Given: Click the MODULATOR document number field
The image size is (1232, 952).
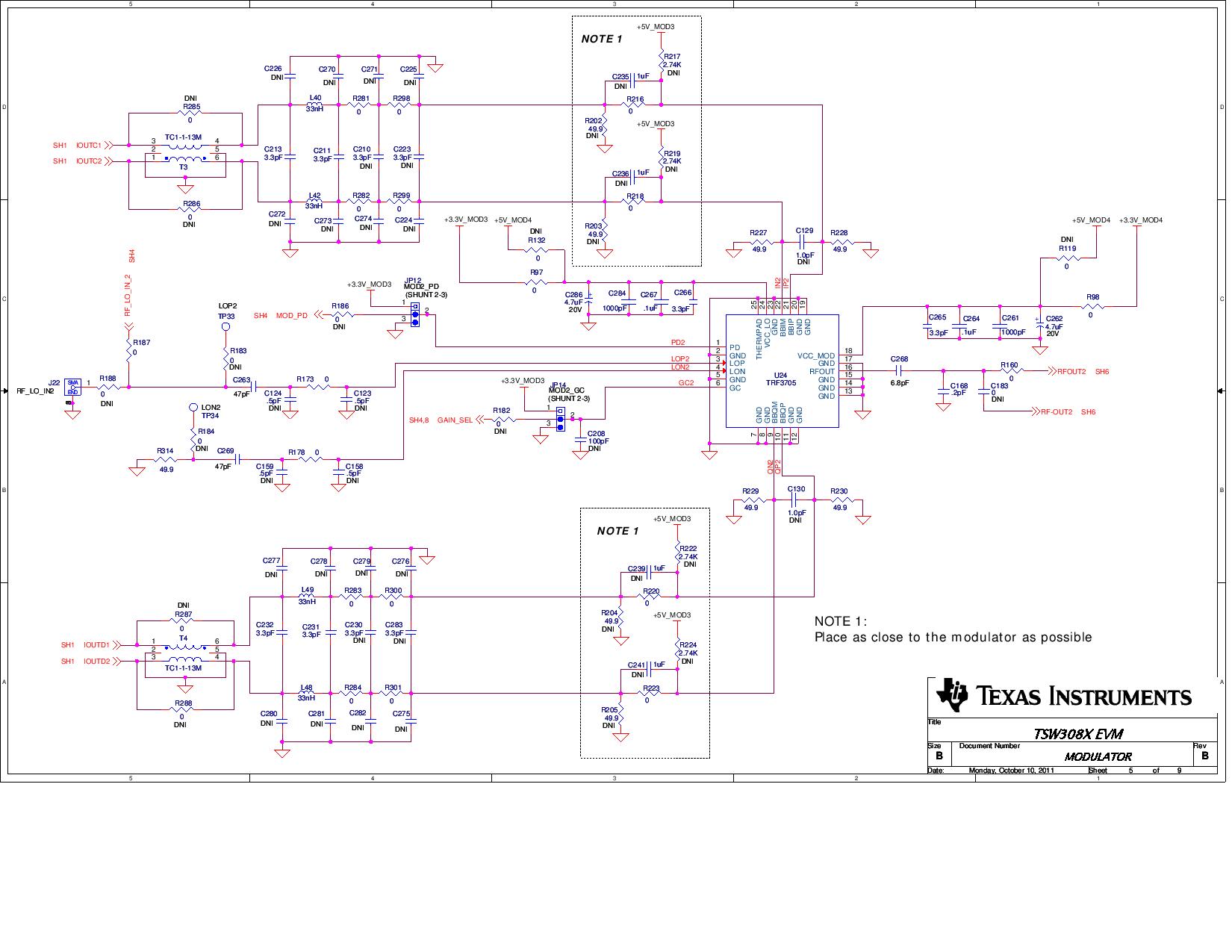Looking at the screenshot, I should tap(1098, 756).
